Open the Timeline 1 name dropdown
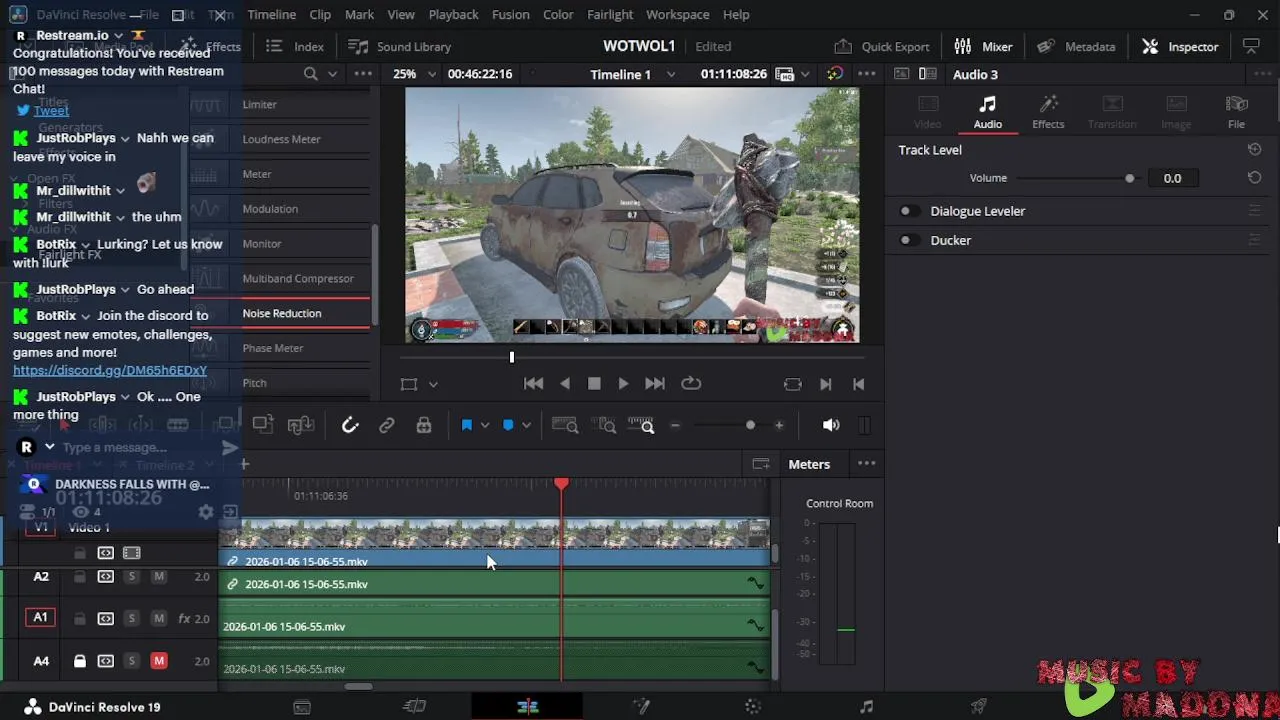Viewport: 1280px width, 720px height. (x=632, y=74)
